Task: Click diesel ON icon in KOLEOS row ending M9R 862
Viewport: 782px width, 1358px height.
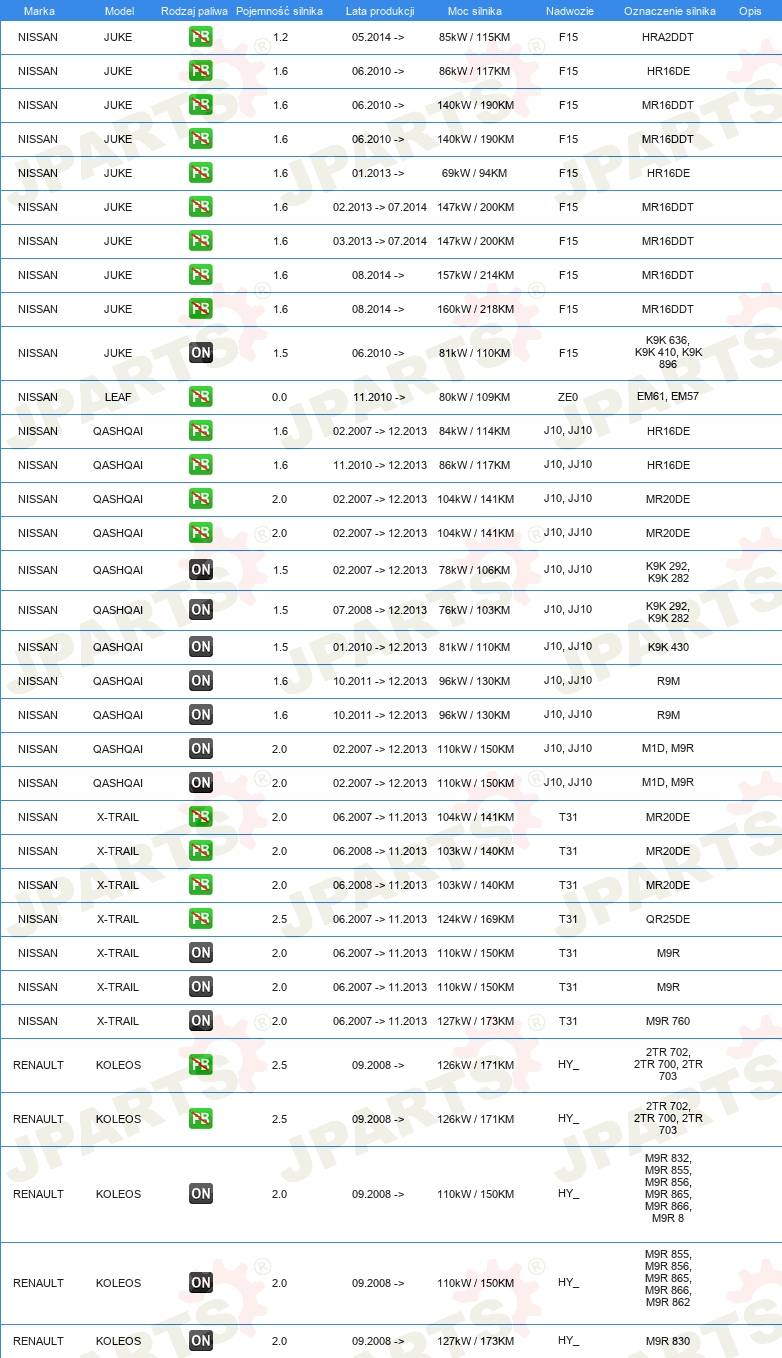Action: pyautogui.click(x=201, y=1283)
